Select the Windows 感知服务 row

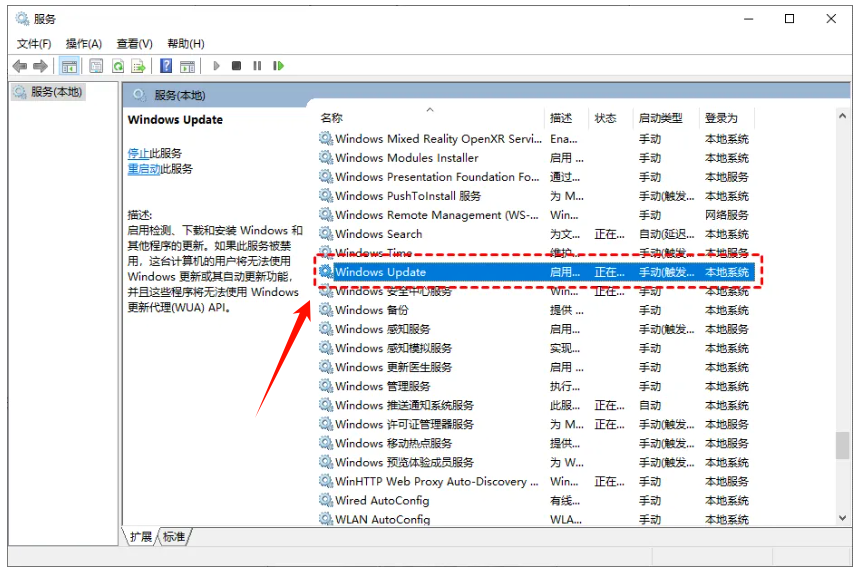[534, 329]
